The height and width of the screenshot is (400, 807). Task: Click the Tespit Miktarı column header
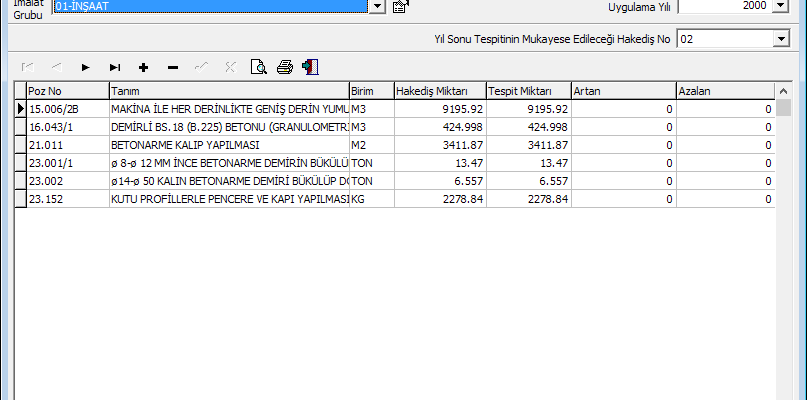528,91
